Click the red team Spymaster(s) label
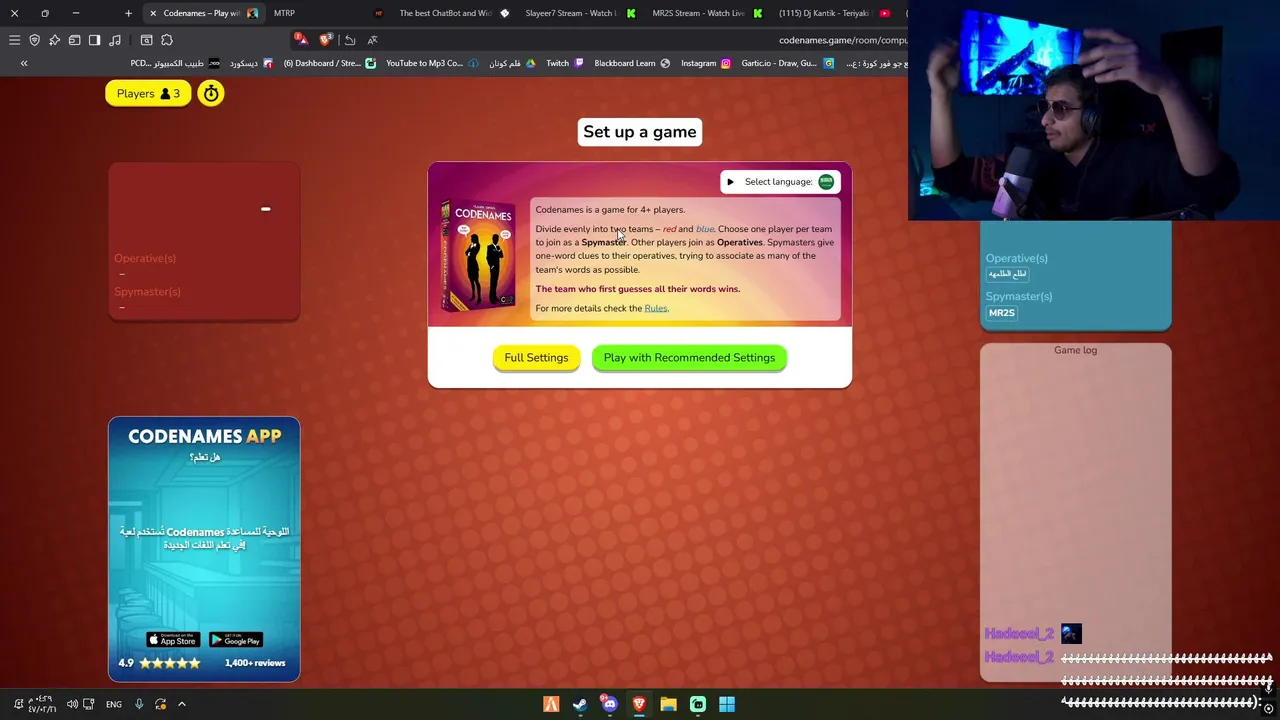Screen dimensions: 1280x720 [147, 292]
